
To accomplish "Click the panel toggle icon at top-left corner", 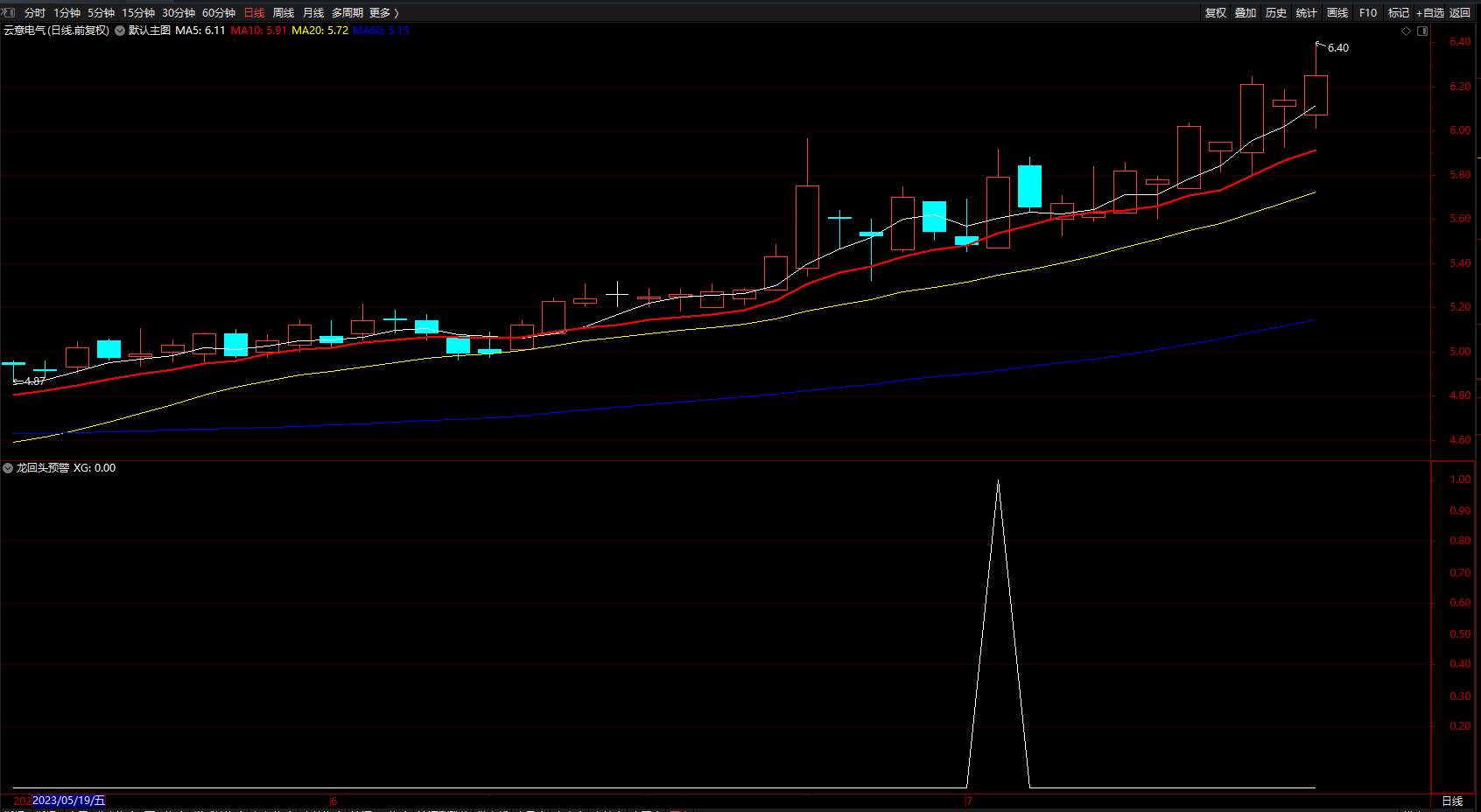I will tap(9, 12).
